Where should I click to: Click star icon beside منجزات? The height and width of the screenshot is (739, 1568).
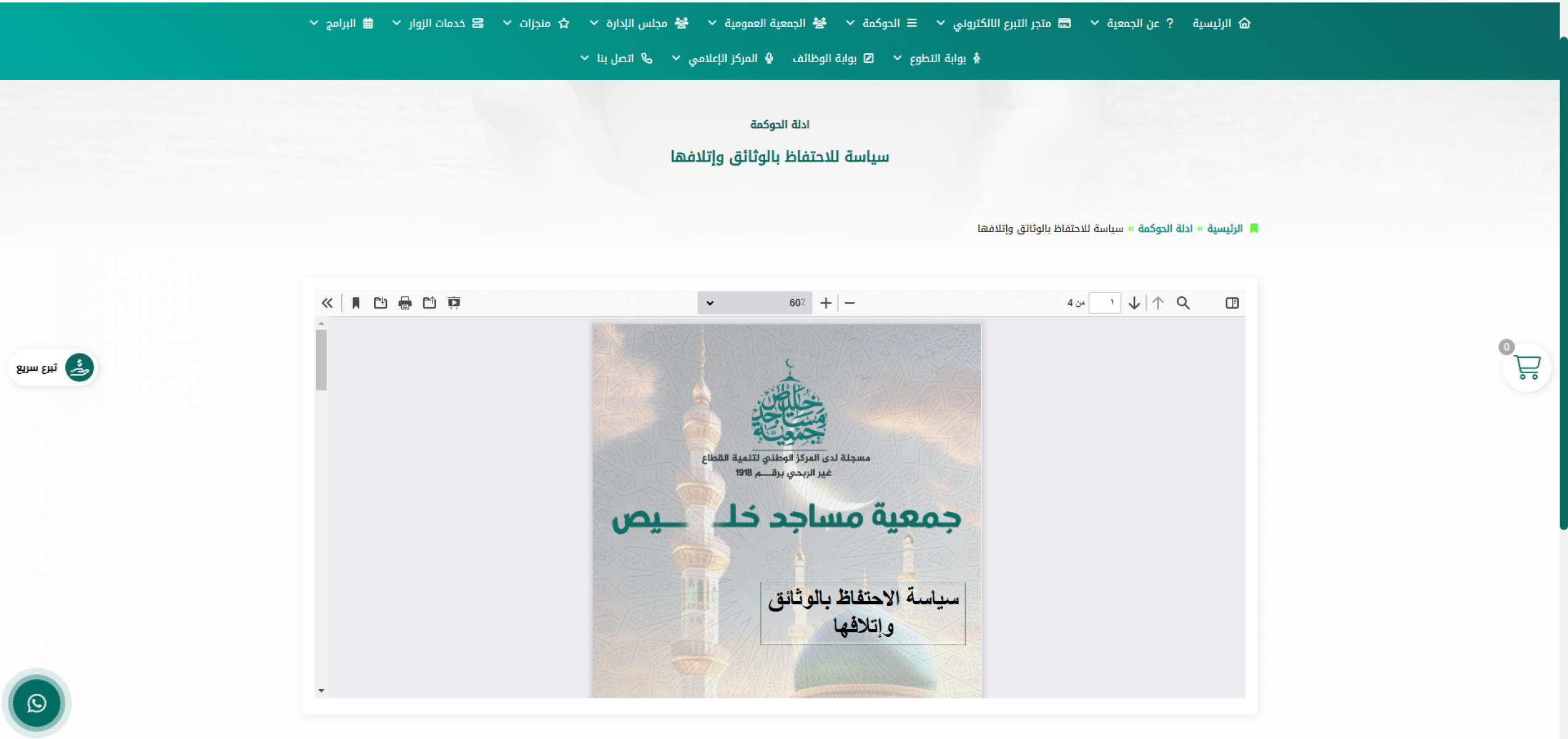click(564, 23)
